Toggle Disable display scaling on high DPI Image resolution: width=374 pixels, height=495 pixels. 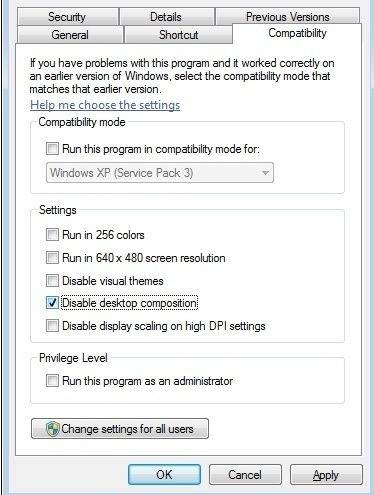tap(52, 325)
